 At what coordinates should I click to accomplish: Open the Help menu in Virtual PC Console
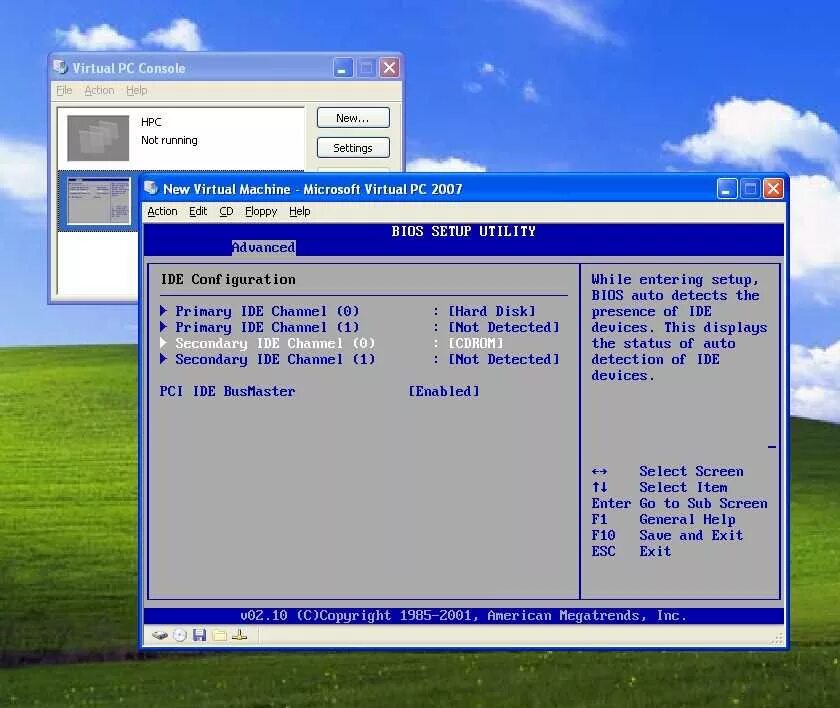coord(137,90)
